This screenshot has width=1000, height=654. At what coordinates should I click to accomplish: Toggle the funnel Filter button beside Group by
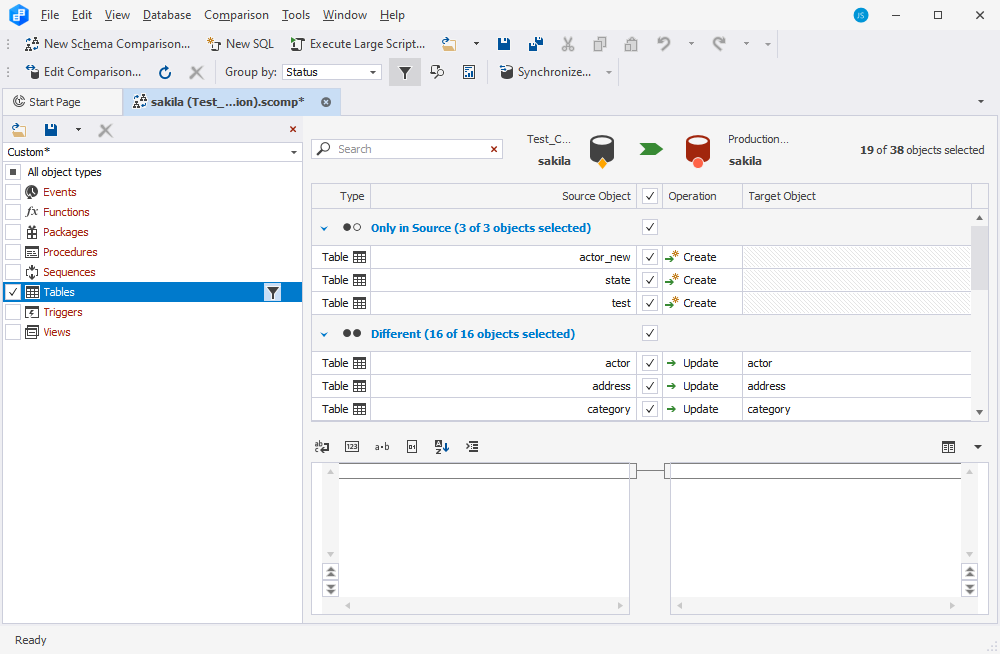[405, 72]
